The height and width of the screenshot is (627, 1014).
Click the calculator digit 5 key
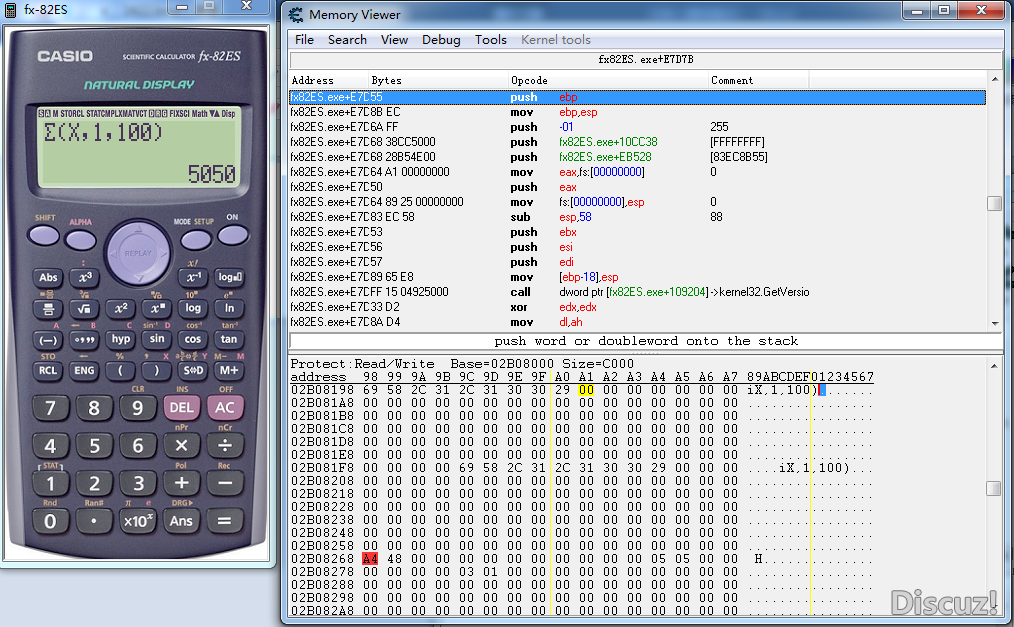[94, 446]
